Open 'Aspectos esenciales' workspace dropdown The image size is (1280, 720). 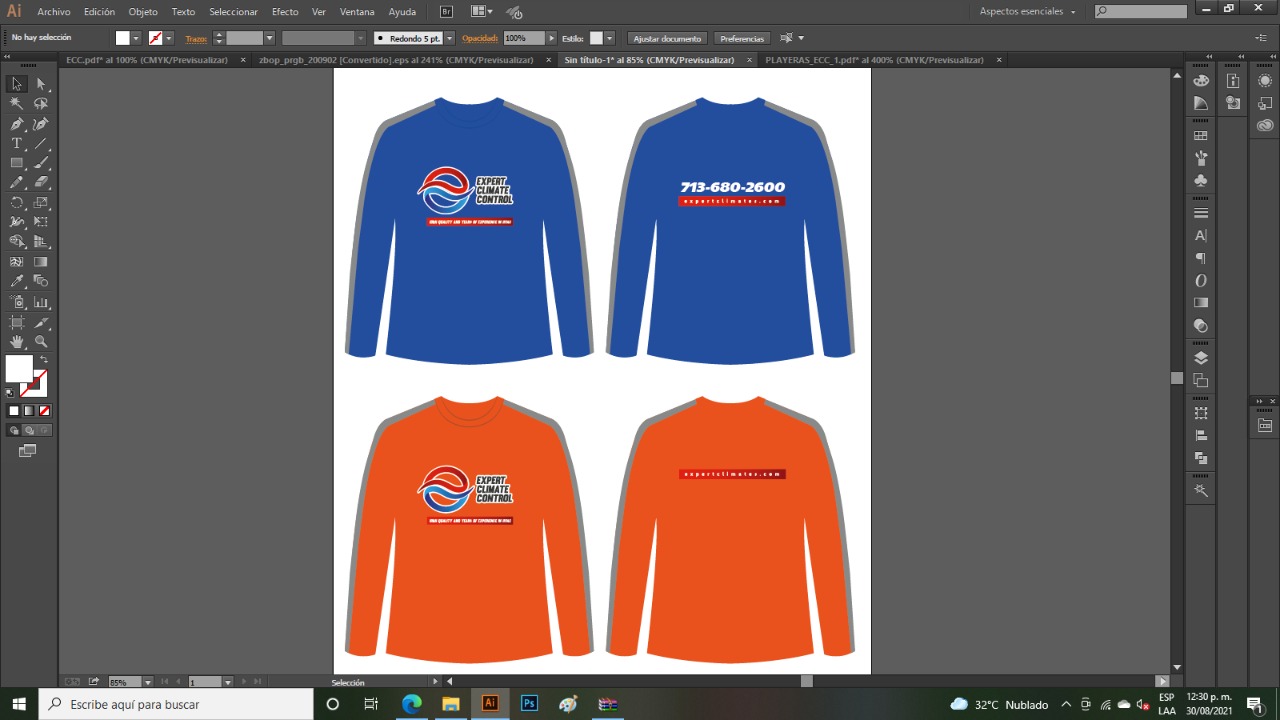coord(1028,12)
